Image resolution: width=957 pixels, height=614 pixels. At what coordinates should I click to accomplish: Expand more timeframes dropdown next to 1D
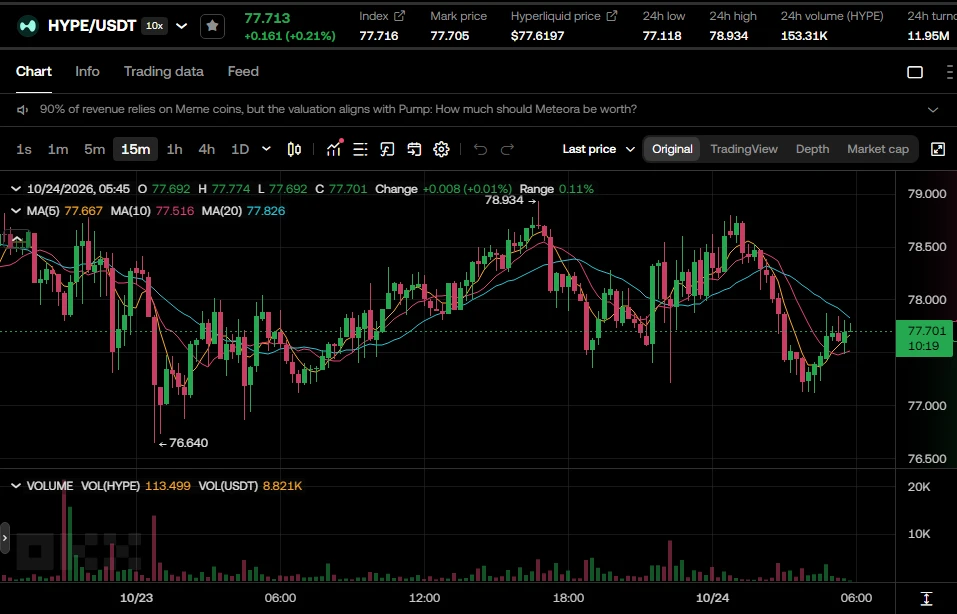tap(266, 149)
